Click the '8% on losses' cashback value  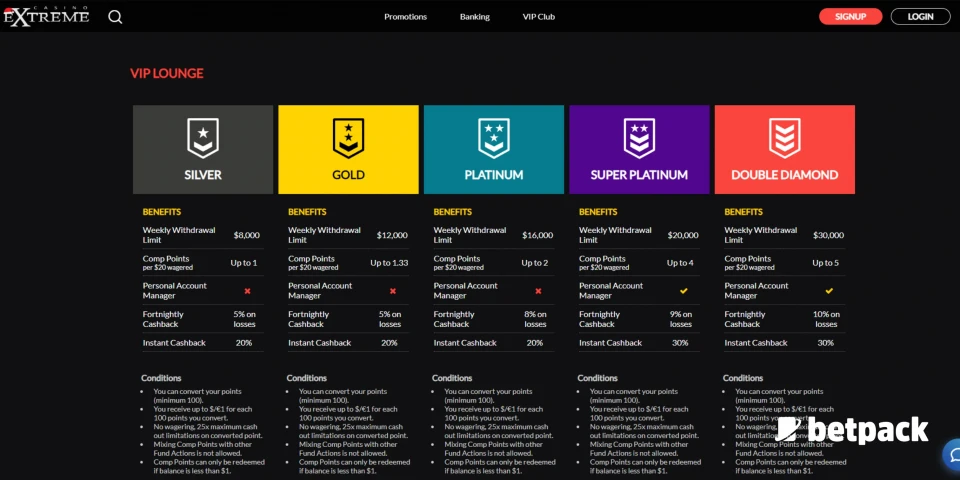pos(535,319)
